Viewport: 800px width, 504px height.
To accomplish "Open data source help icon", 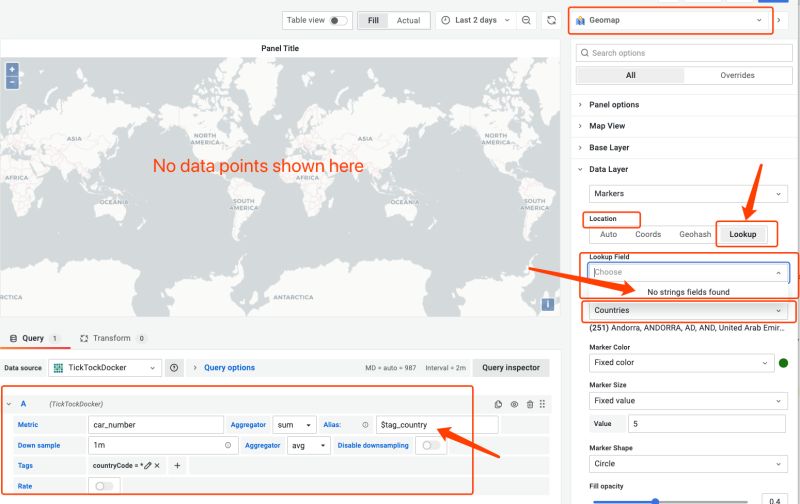I will click(x=174, y=368).
